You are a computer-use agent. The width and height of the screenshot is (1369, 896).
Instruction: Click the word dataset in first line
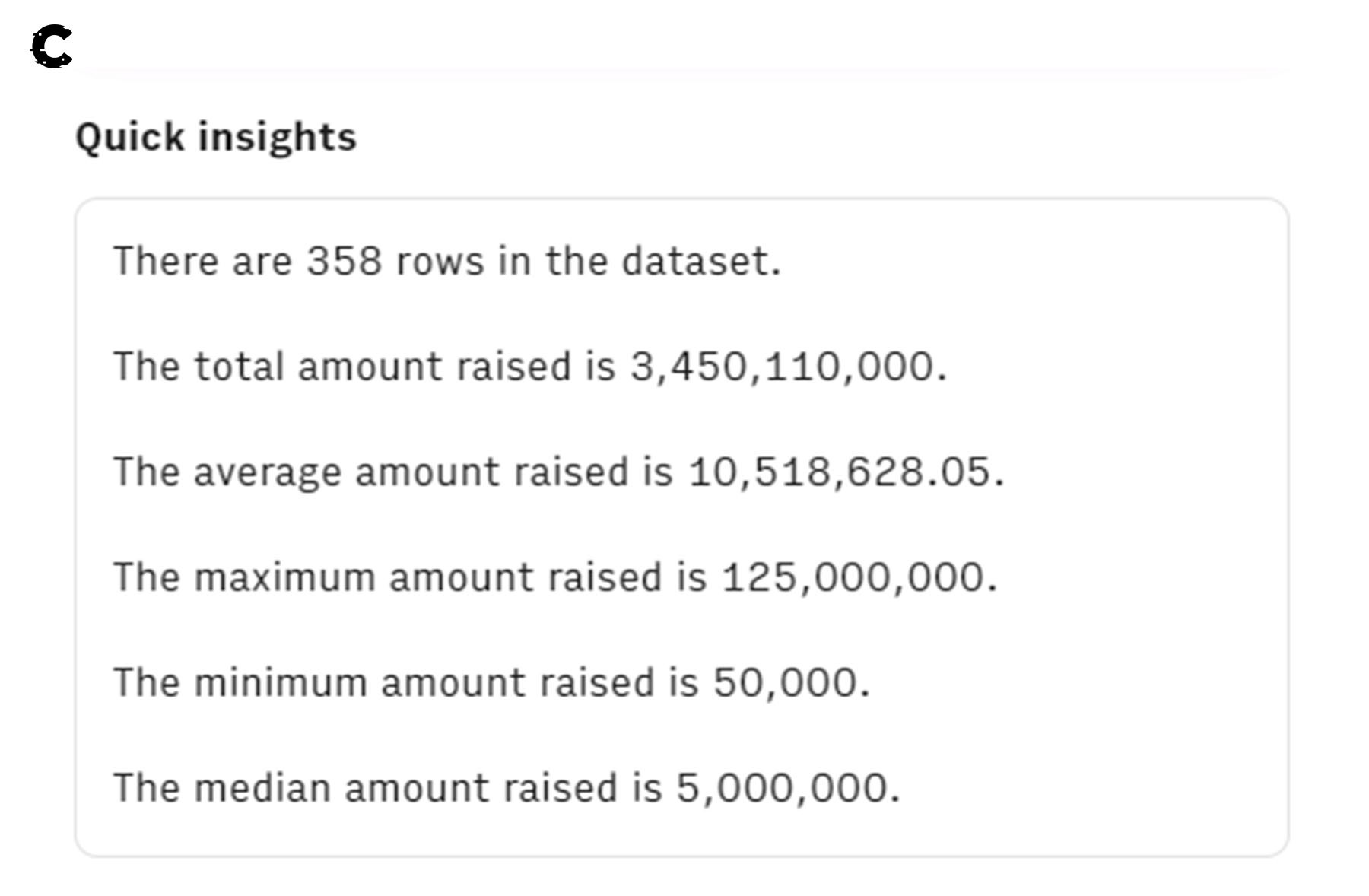click(699, 261)
